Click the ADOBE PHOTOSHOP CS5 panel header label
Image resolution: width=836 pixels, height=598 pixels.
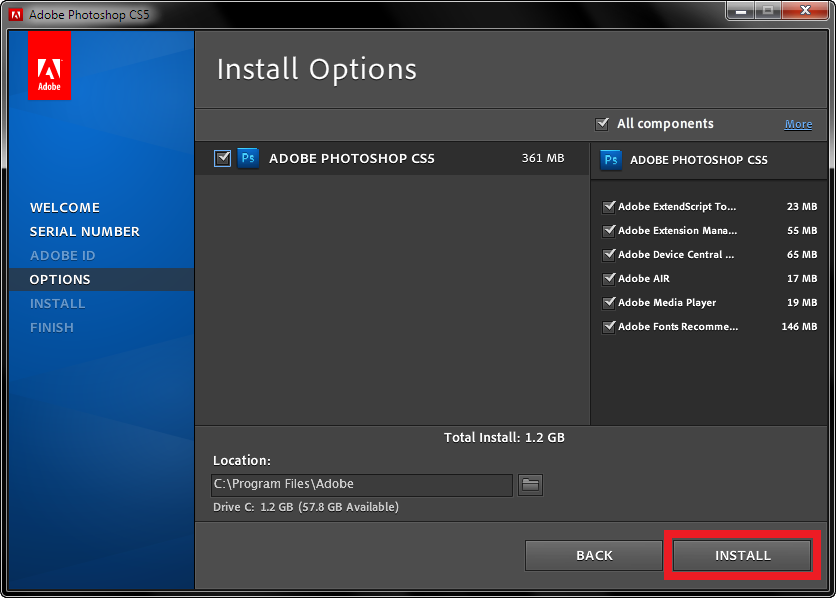pyautogui.click(x=698, y=160)
